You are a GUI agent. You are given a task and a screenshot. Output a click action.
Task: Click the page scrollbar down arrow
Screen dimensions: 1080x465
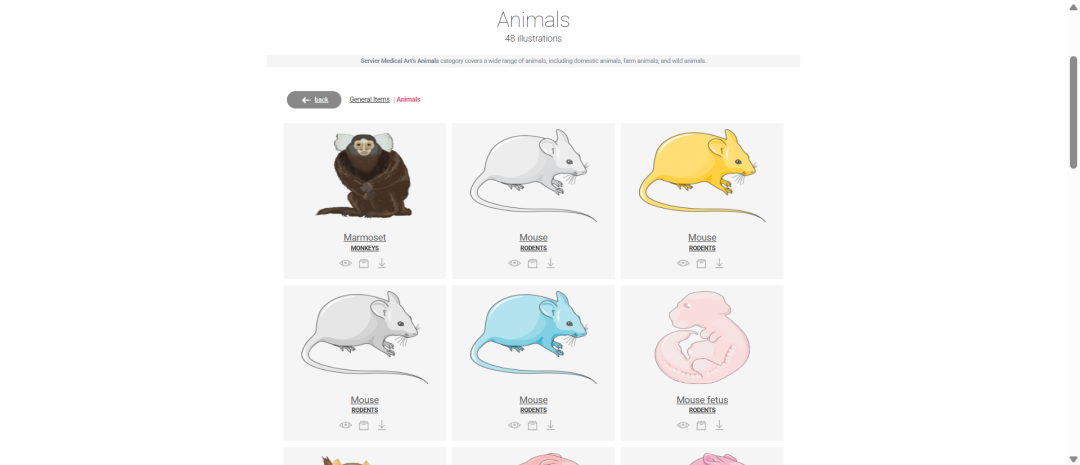tap(1073, 459)
